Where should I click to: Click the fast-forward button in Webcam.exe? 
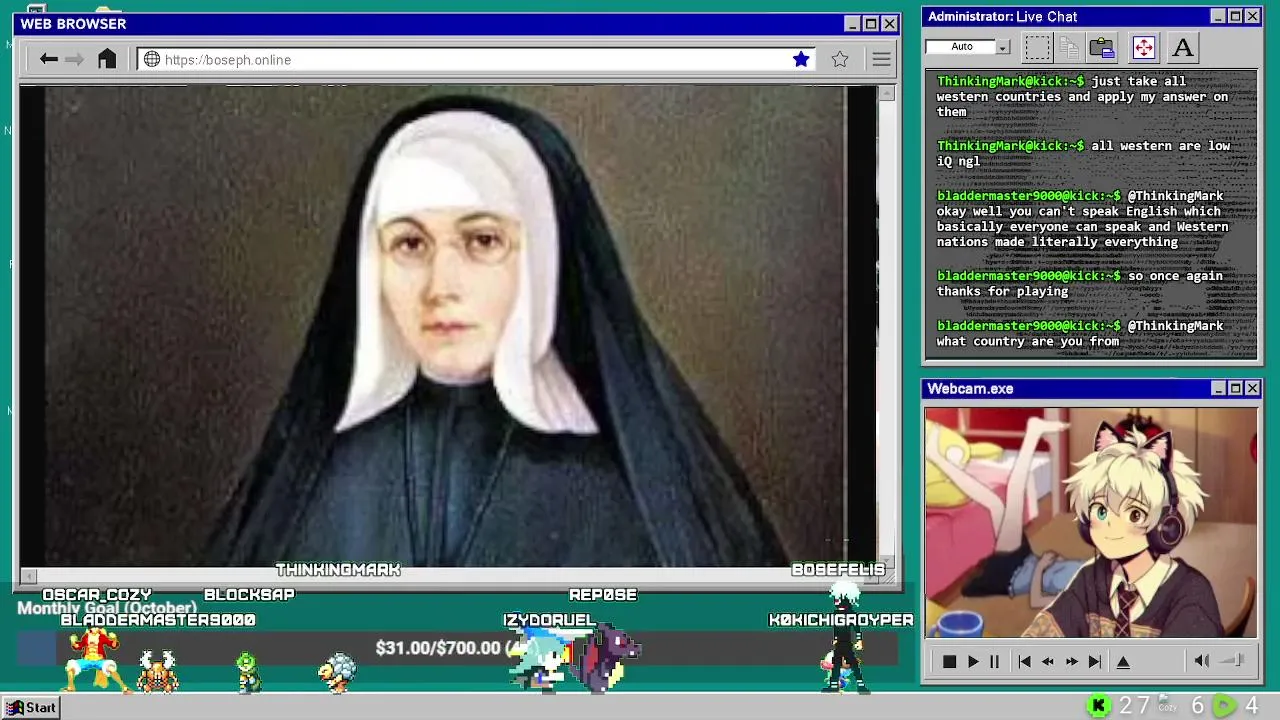point(1071,661)
